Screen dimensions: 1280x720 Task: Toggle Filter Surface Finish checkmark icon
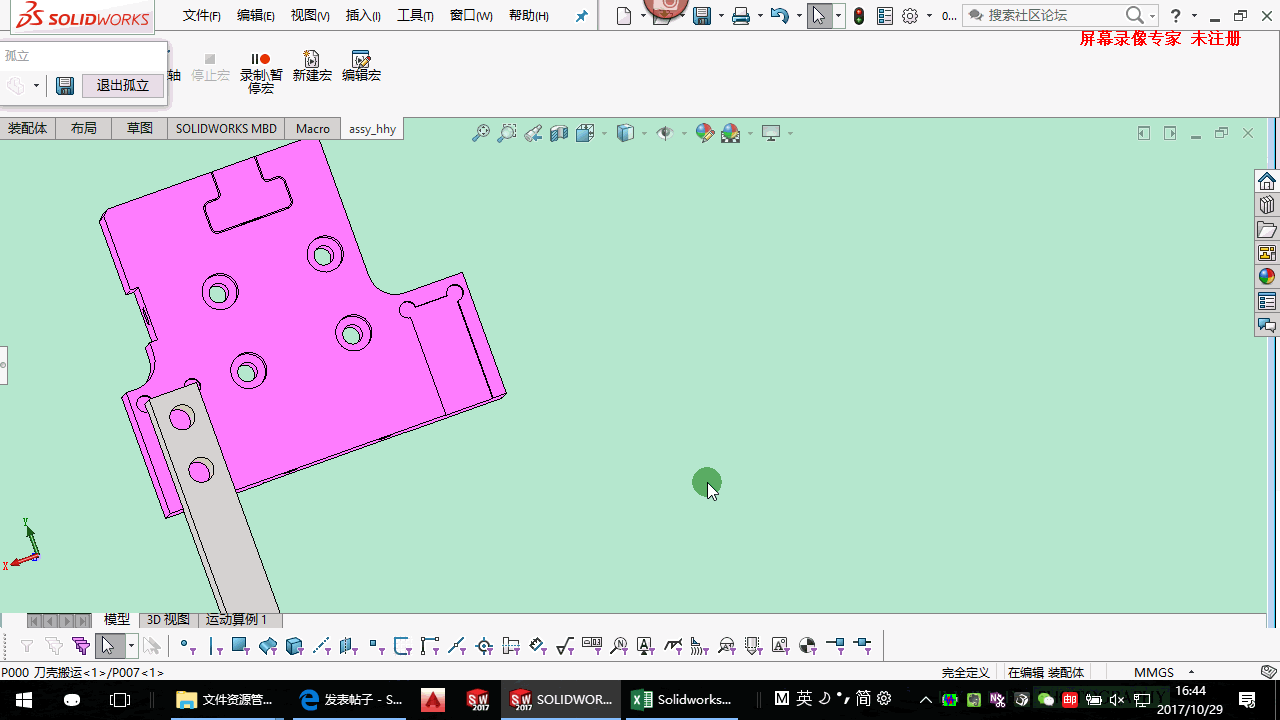click(565, 646)
